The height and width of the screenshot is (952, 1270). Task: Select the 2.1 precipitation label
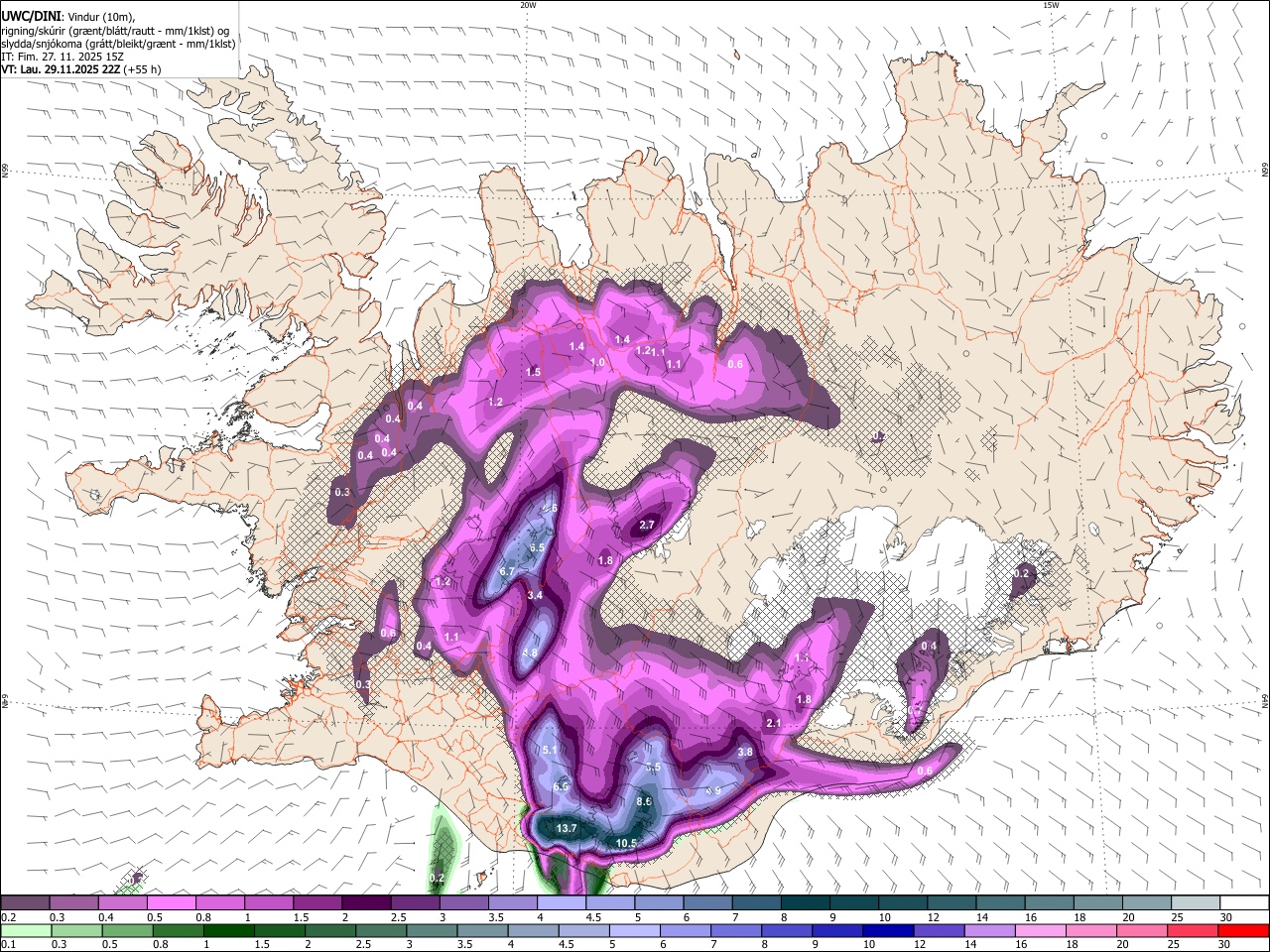point(774,724)
